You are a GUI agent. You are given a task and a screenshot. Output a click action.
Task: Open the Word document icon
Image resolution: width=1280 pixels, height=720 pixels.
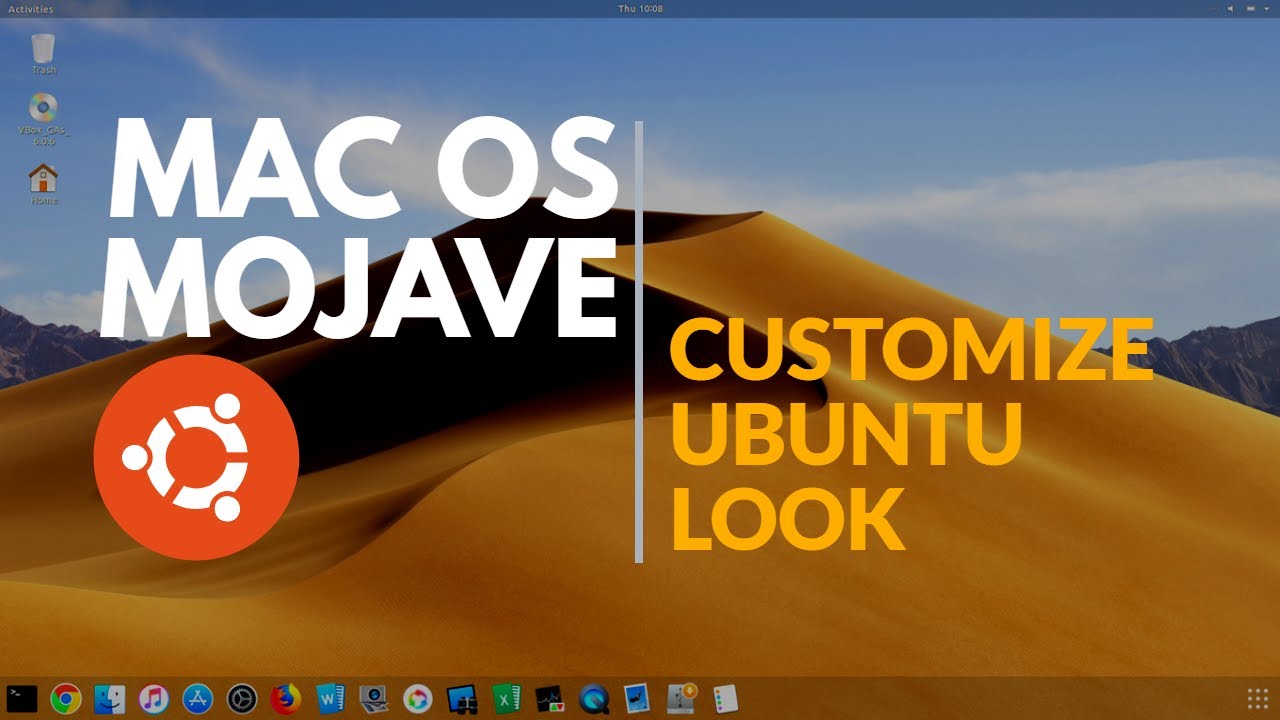(x=330, y=698)
